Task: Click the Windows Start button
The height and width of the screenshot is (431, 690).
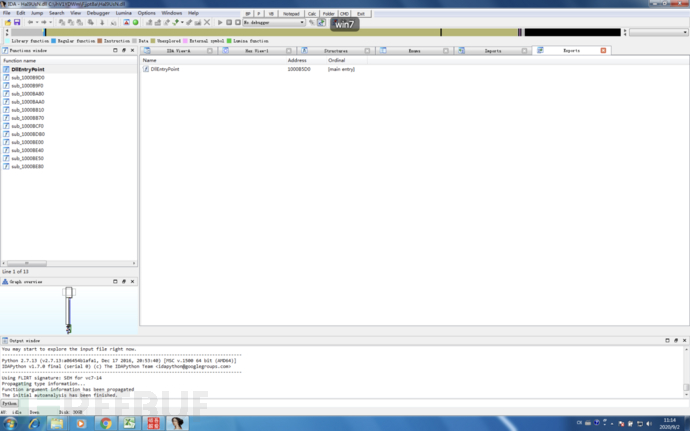Action: [10, 423]
